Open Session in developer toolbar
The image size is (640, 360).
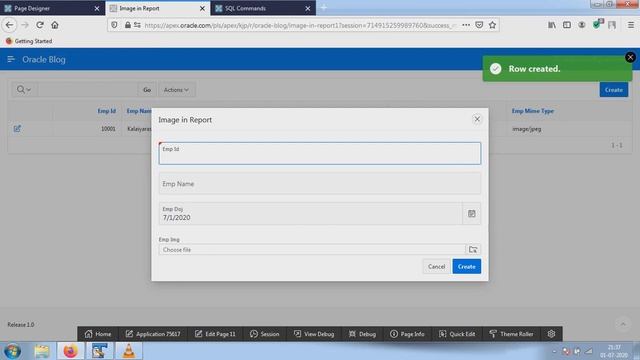[x=264, y=334]
